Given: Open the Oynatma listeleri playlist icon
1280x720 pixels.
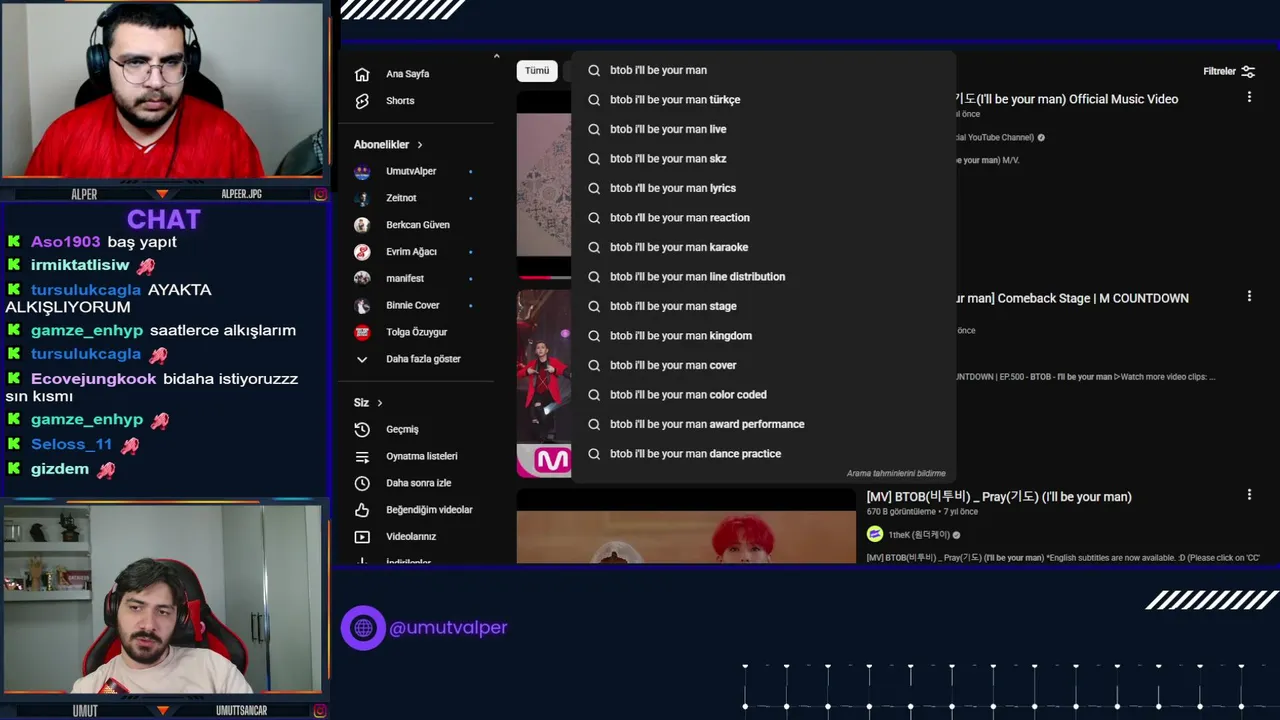Looking at the screenshot, I should tap(362, 456).
